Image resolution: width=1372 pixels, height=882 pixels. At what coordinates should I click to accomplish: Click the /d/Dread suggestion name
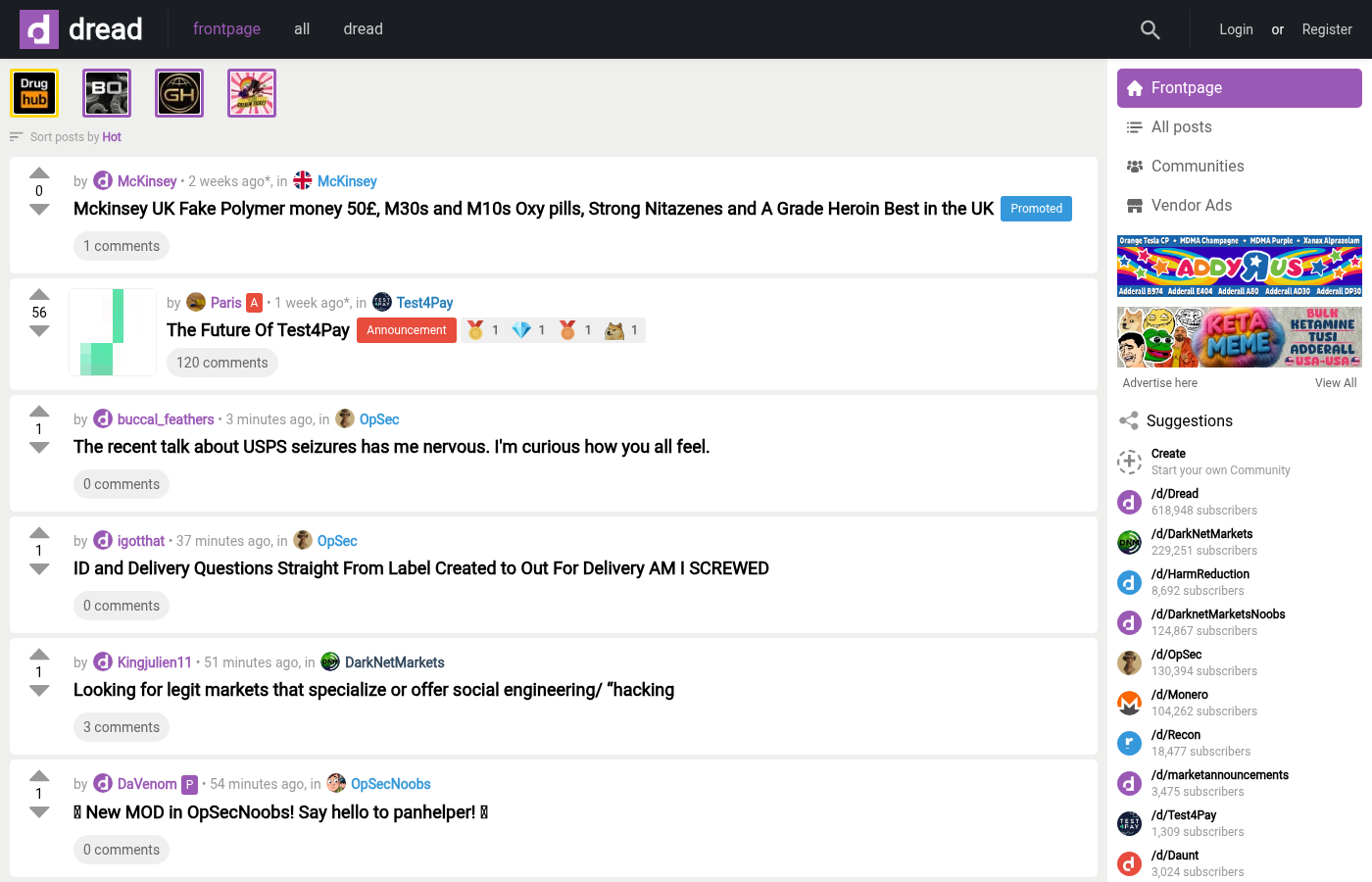1175,494
